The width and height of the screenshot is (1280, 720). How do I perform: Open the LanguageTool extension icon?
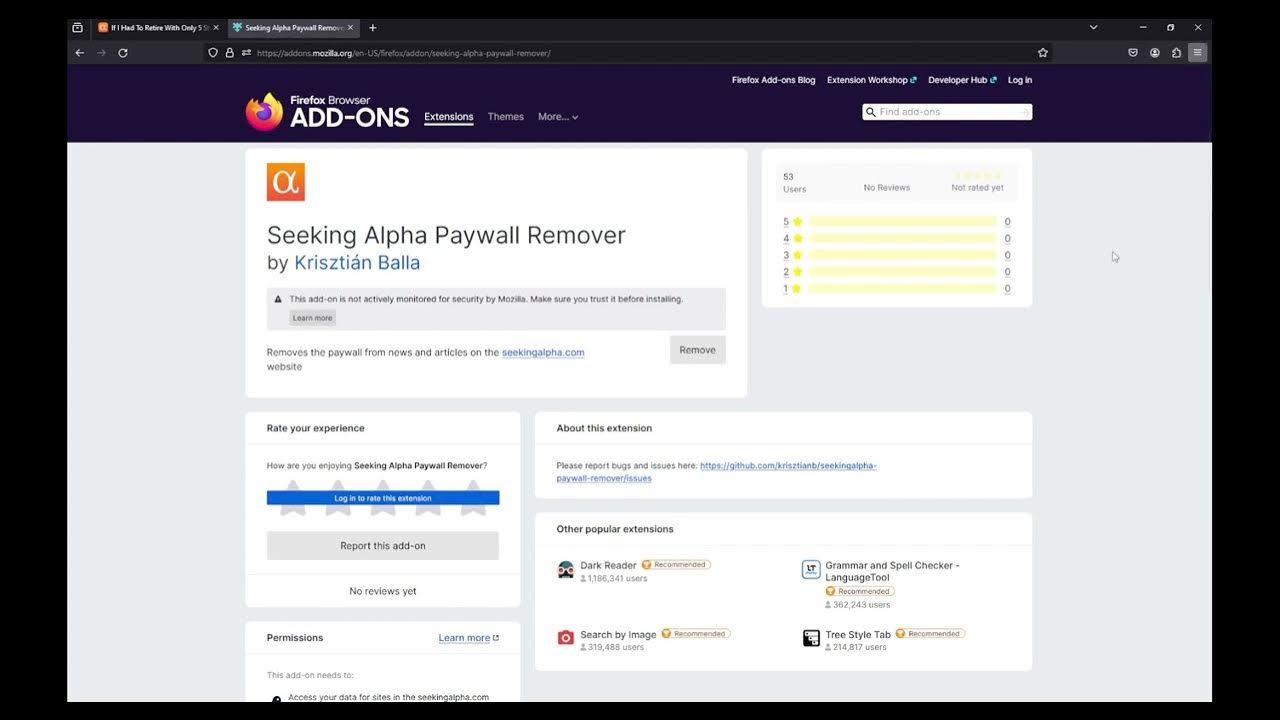pyautogui.click(x=811, y=570)
